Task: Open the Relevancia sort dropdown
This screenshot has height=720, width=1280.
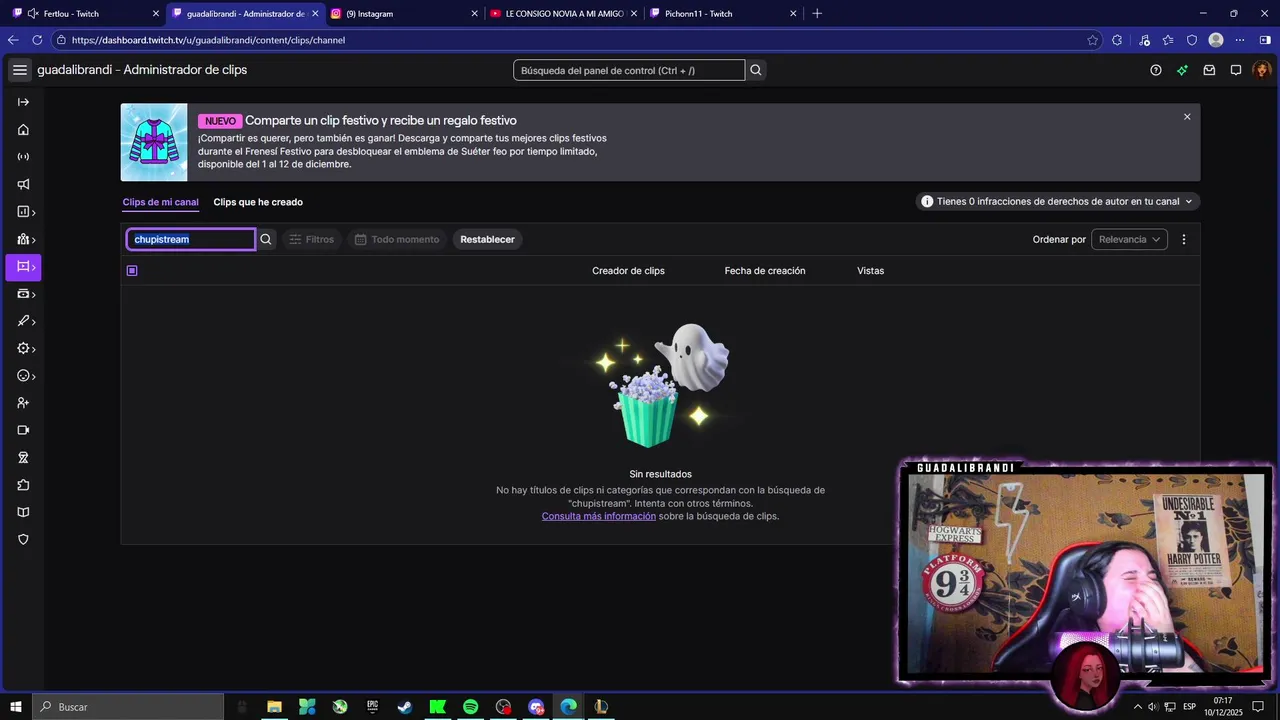Action: [1129, 239]
